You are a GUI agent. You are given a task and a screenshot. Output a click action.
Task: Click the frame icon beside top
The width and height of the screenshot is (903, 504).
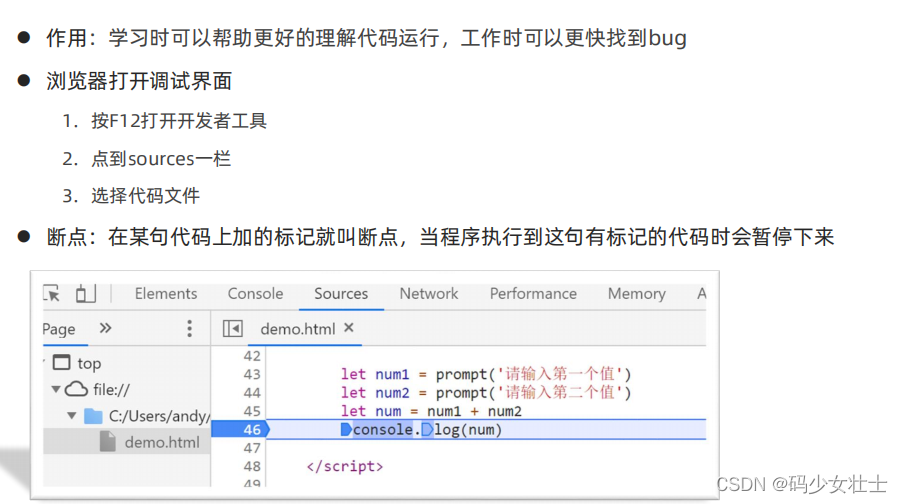click(62, 362)
